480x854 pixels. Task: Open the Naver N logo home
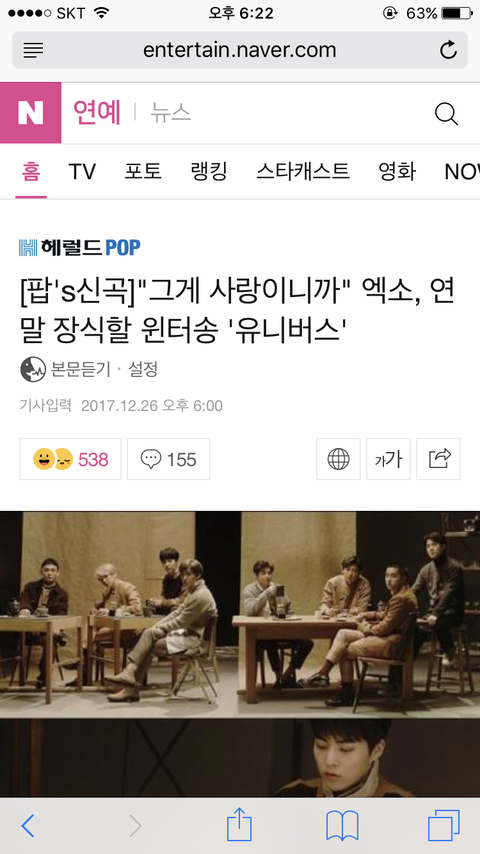coord(31,113)
